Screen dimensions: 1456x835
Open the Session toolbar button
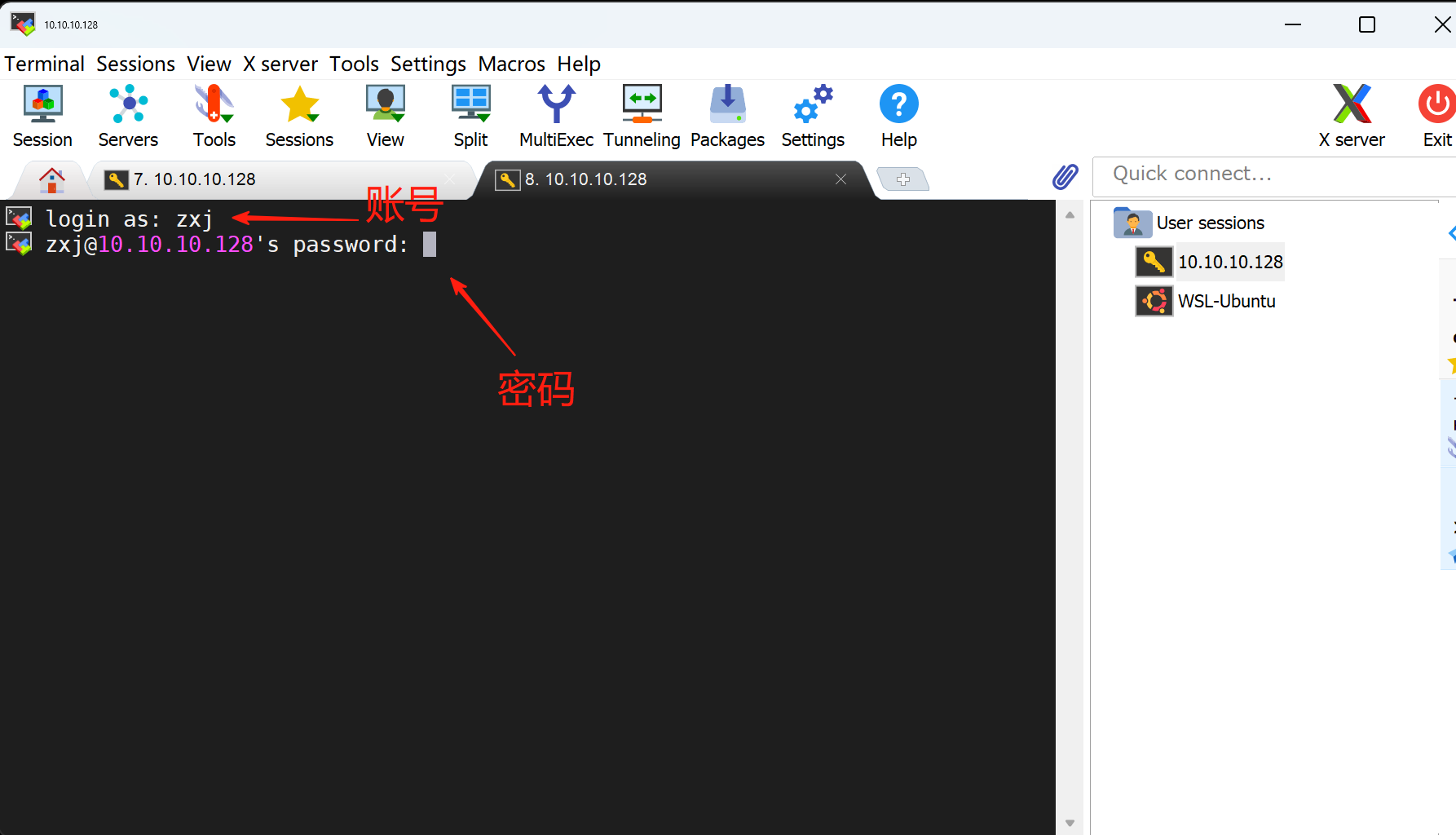click(42, 116)
